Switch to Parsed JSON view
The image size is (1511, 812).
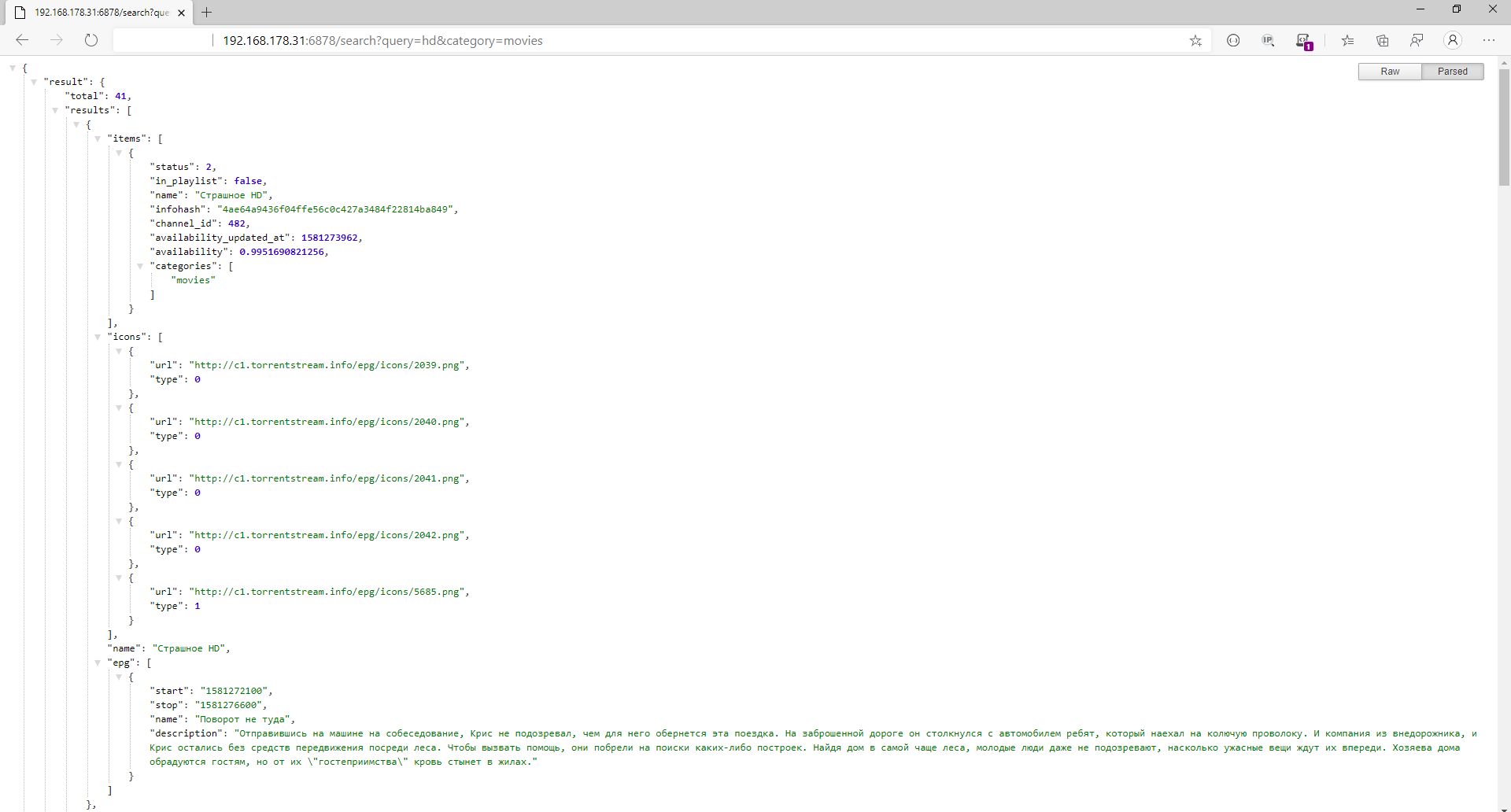pyautogui.click(x=1452, y=72)
